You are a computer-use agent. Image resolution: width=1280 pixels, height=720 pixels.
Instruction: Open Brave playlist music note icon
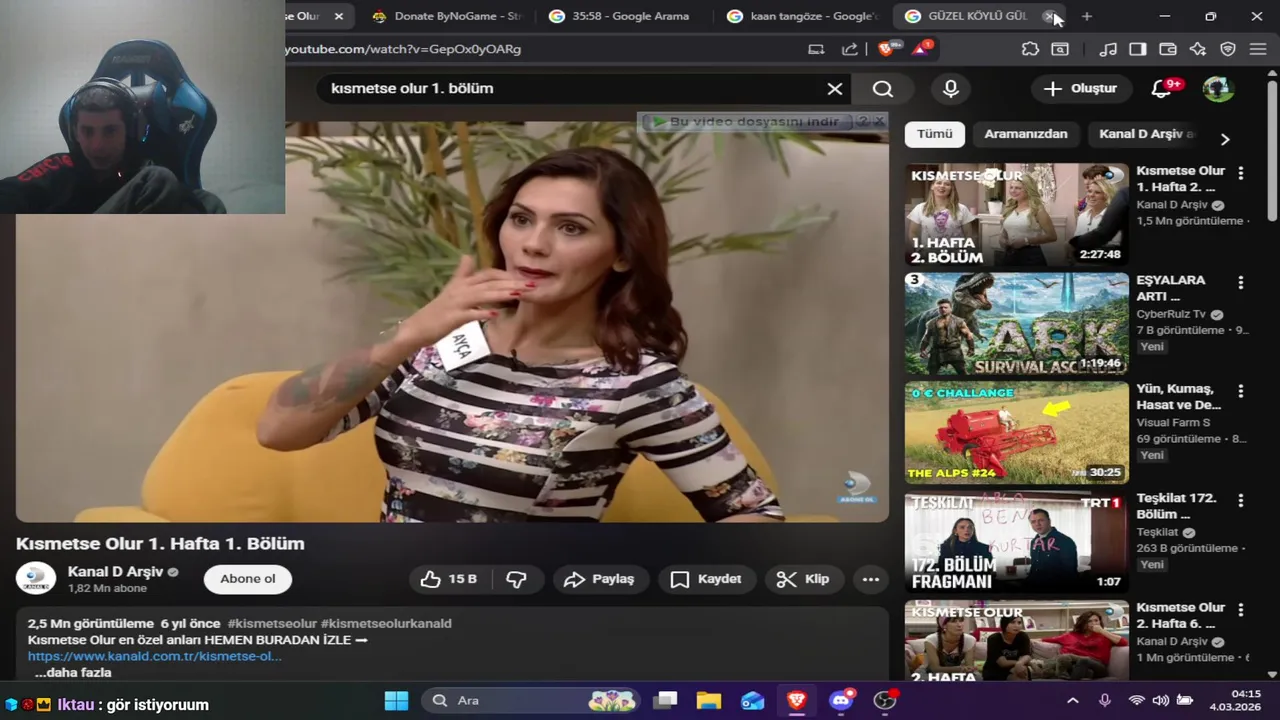click(x=1108, y=49)
